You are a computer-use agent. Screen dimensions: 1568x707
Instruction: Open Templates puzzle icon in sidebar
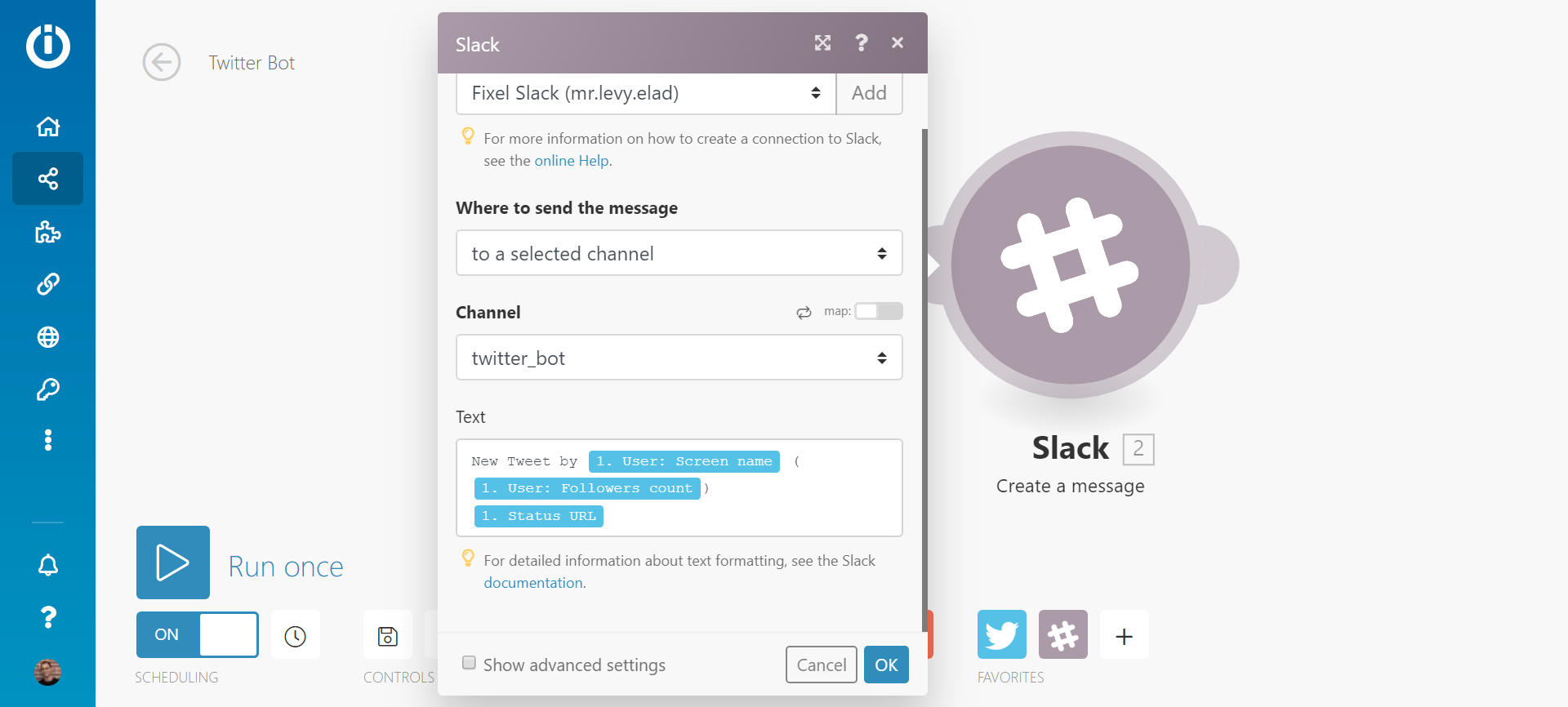pos(48,232)
